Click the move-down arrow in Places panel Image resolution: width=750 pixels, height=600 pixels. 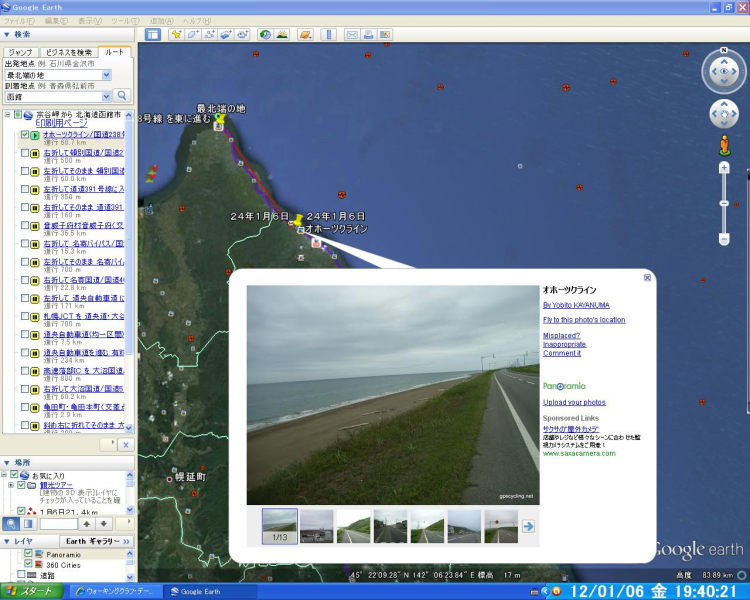104,523
